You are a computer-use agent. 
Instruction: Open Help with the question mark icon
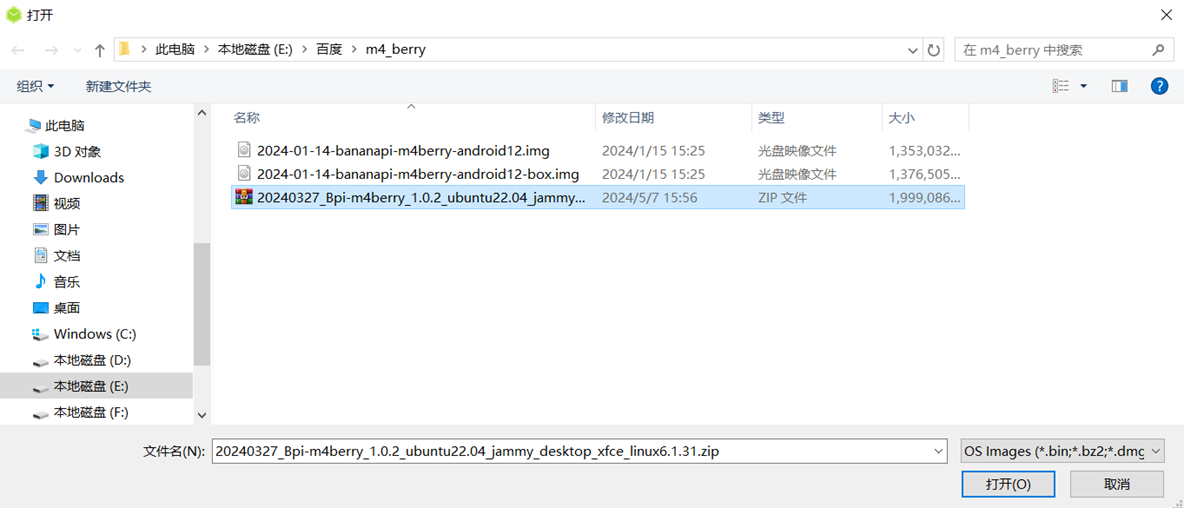pyautogui.click(x=1159, y=86)
